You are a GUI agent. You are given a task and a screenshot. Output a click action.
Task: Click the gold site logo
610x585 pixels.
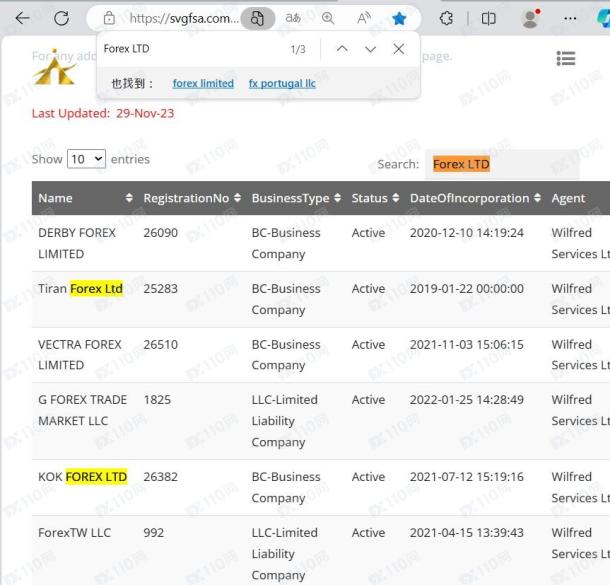[x=56, y=67]
